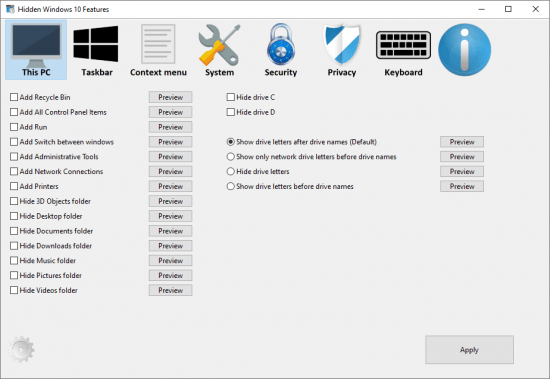Select Show only network drive letters option

[230, 157]
